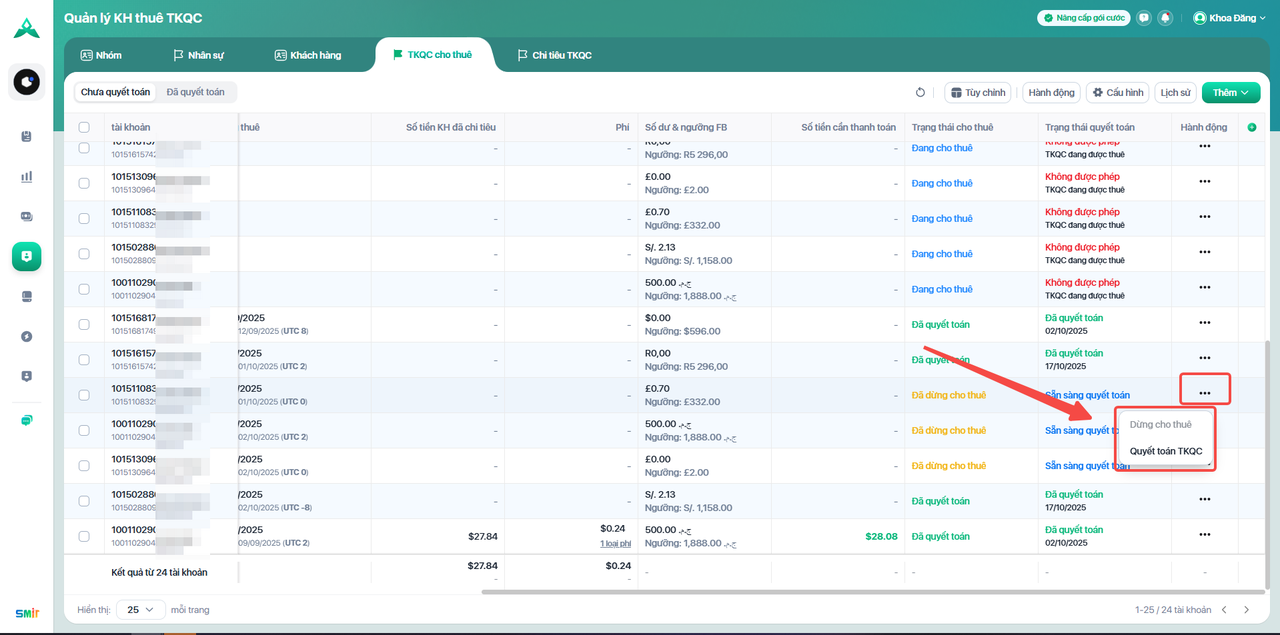
Task: Click the lightning bolt icon in the sidebar
Action: pyautogui.click(x=27, y=336)
